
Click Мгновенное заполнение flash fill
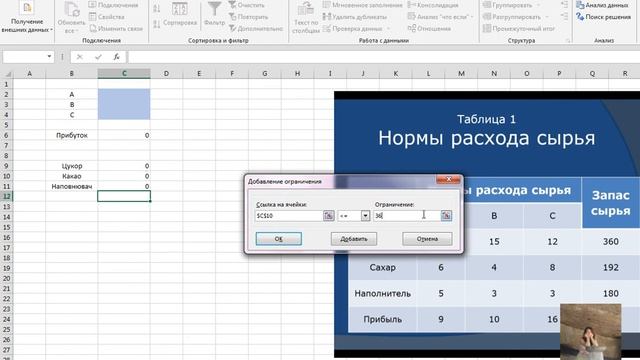click(x=362, y=5)
